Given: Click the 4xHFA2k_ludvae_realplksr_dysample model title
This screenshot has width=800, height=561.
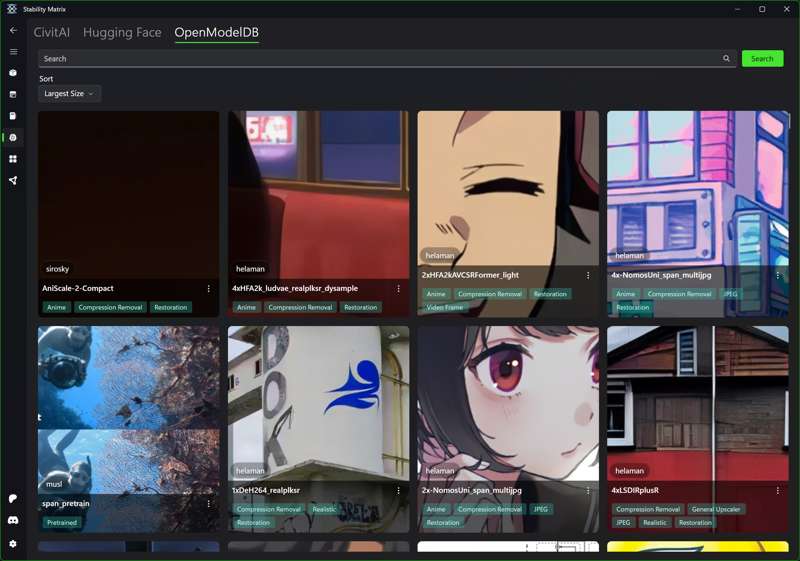Looking at the screenshot, I should pyautogui.click(x=295, y=289).
